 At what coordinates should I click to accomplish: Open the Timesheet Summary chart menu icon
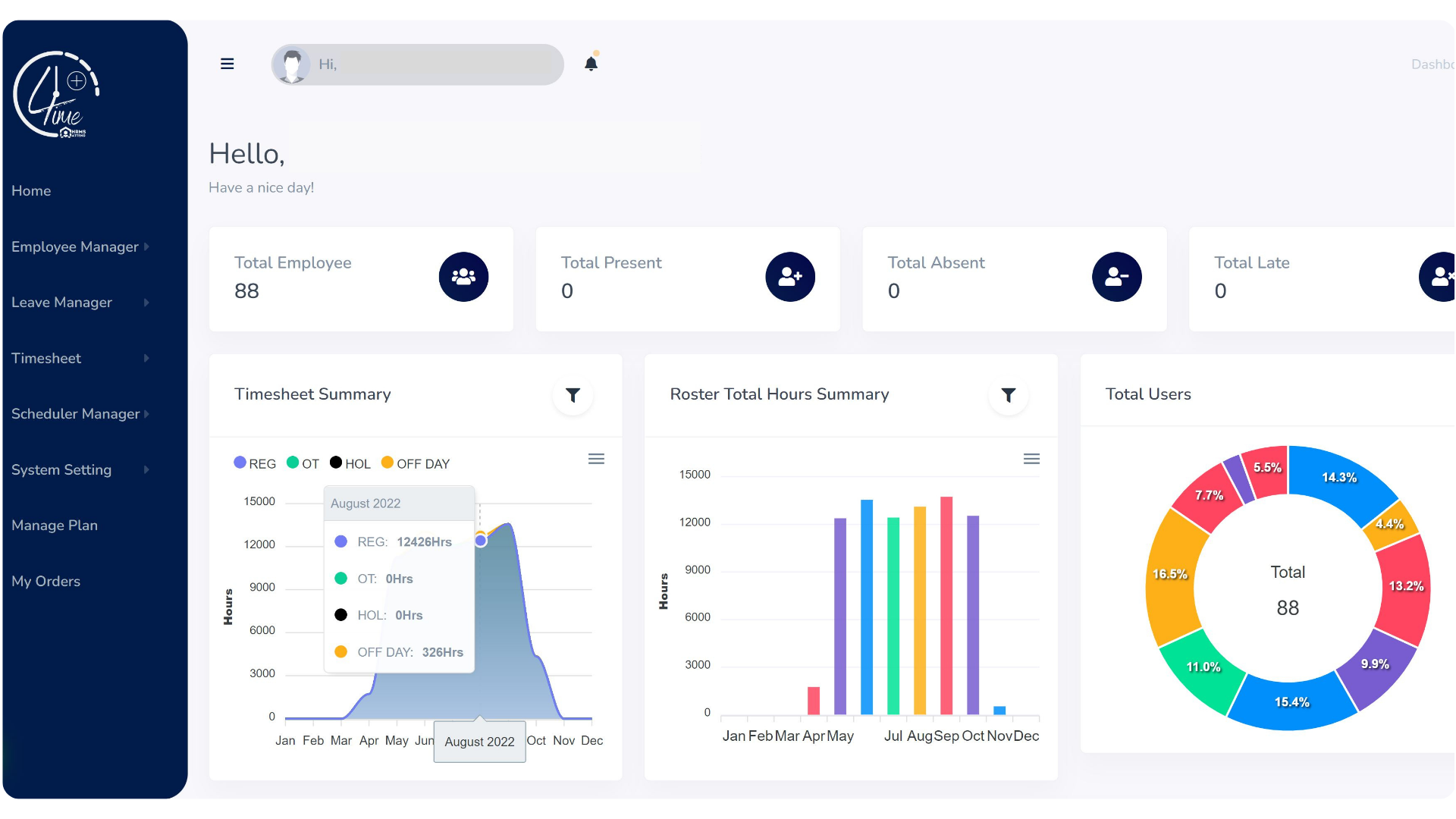[596, 459]
